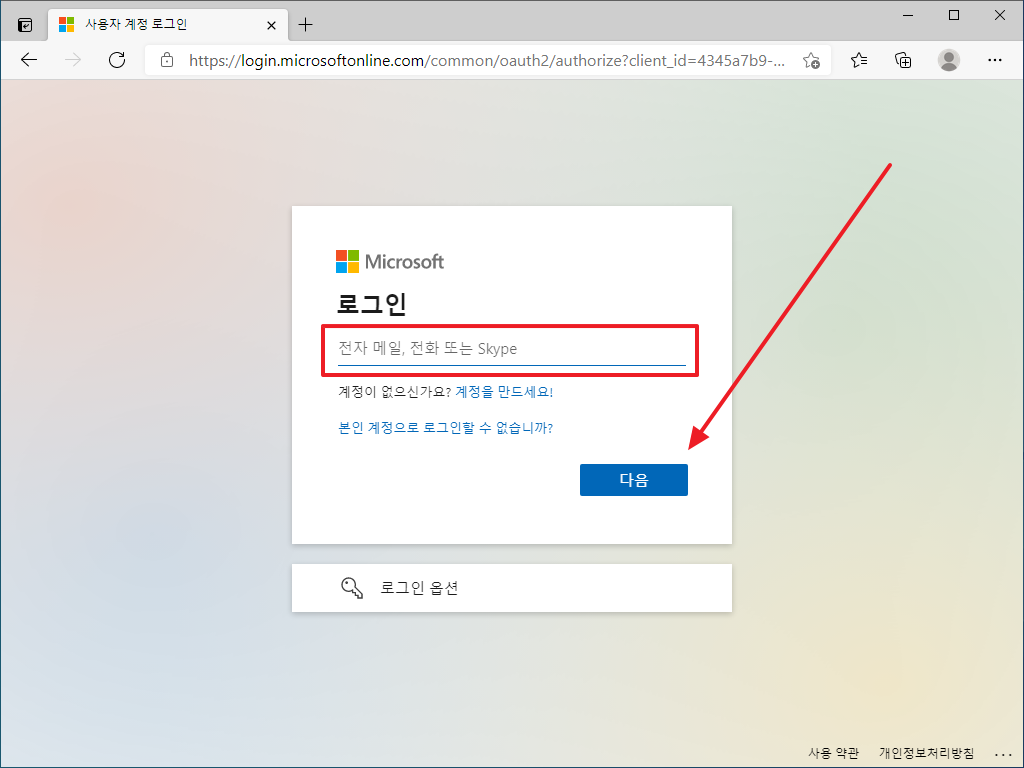Viewport: 1024px width, 768px height.
Task: Click the blue 다음 button
Action: tap(633, 480)
